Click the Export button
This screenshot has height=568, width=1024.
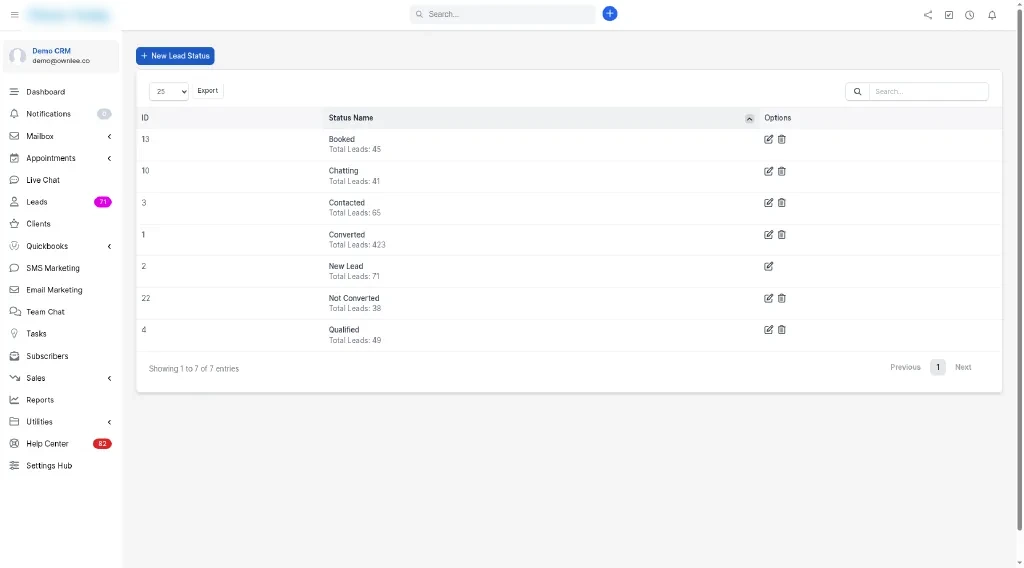coord(208,91)
